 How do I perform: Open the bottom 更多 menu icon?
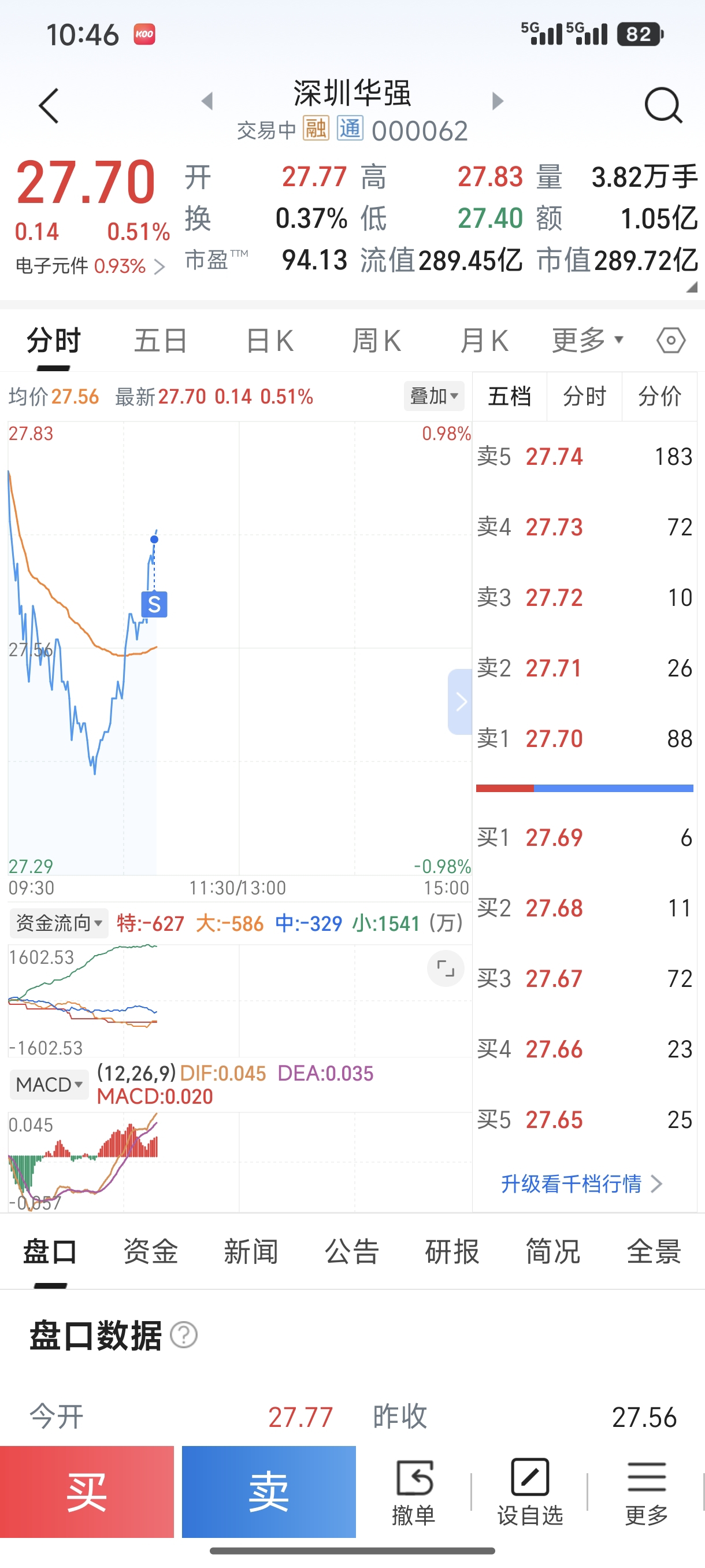[x=647, y=1491]
